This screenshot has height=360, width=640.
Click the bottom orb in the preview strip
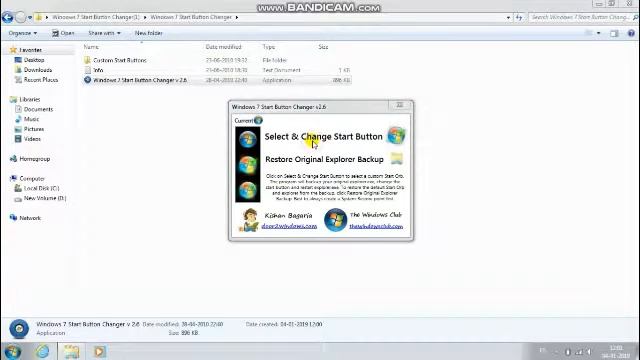pyautogui.click(x=248, y=190)
